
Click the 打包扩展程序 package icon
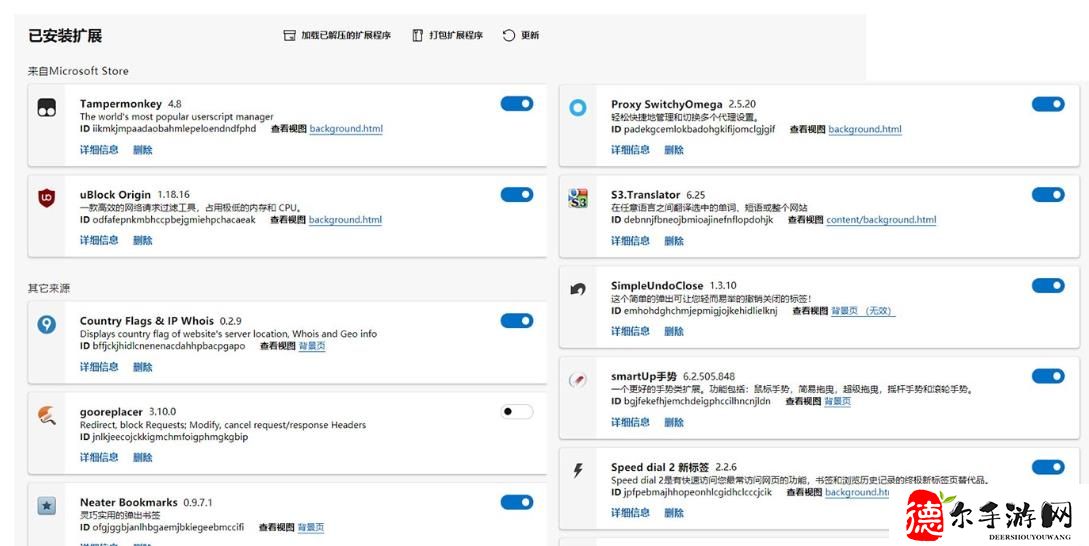417,35
